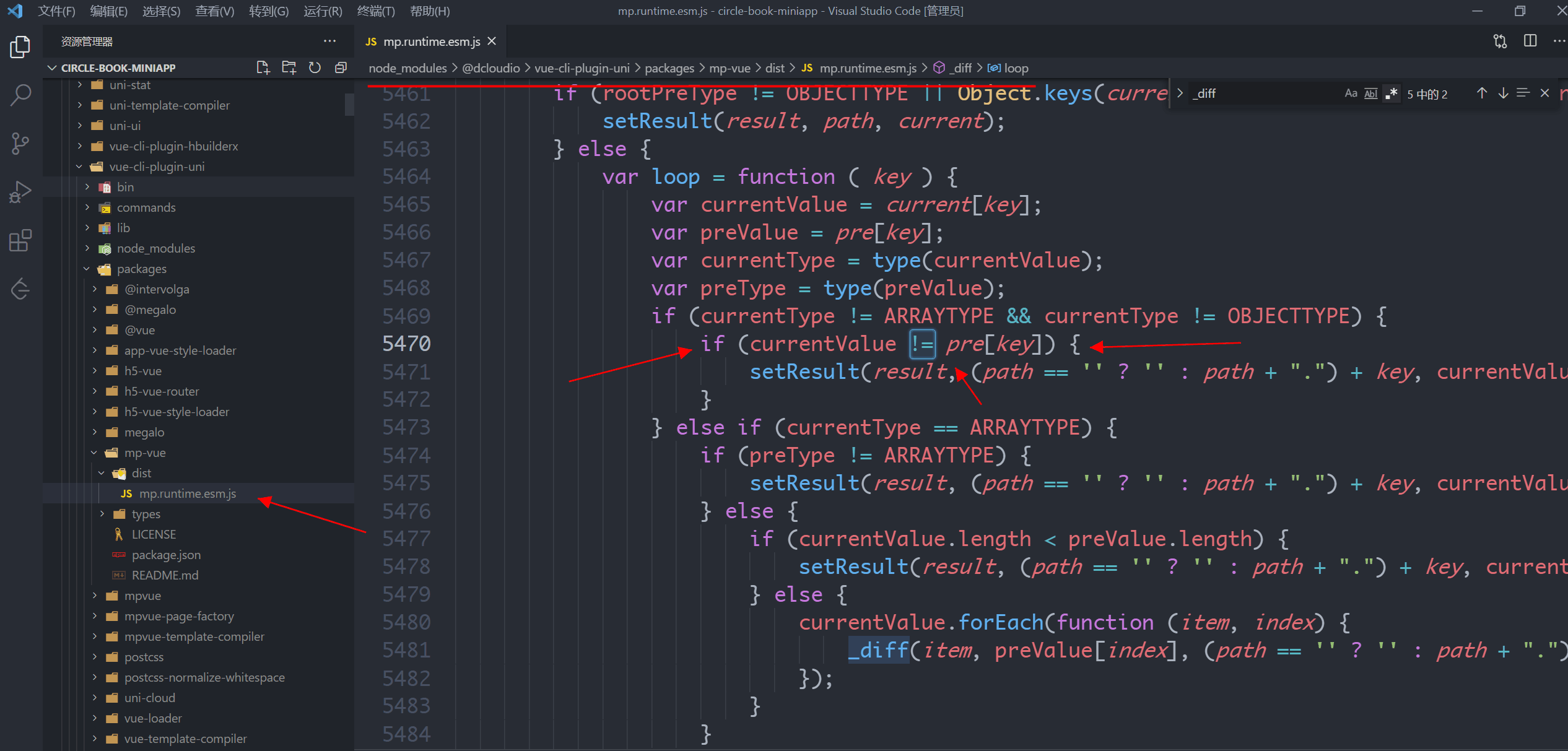Open the compare changes icon in editor toolbar
Viewport: 1568px width, 751px height.
click(x=1500, y=41)
